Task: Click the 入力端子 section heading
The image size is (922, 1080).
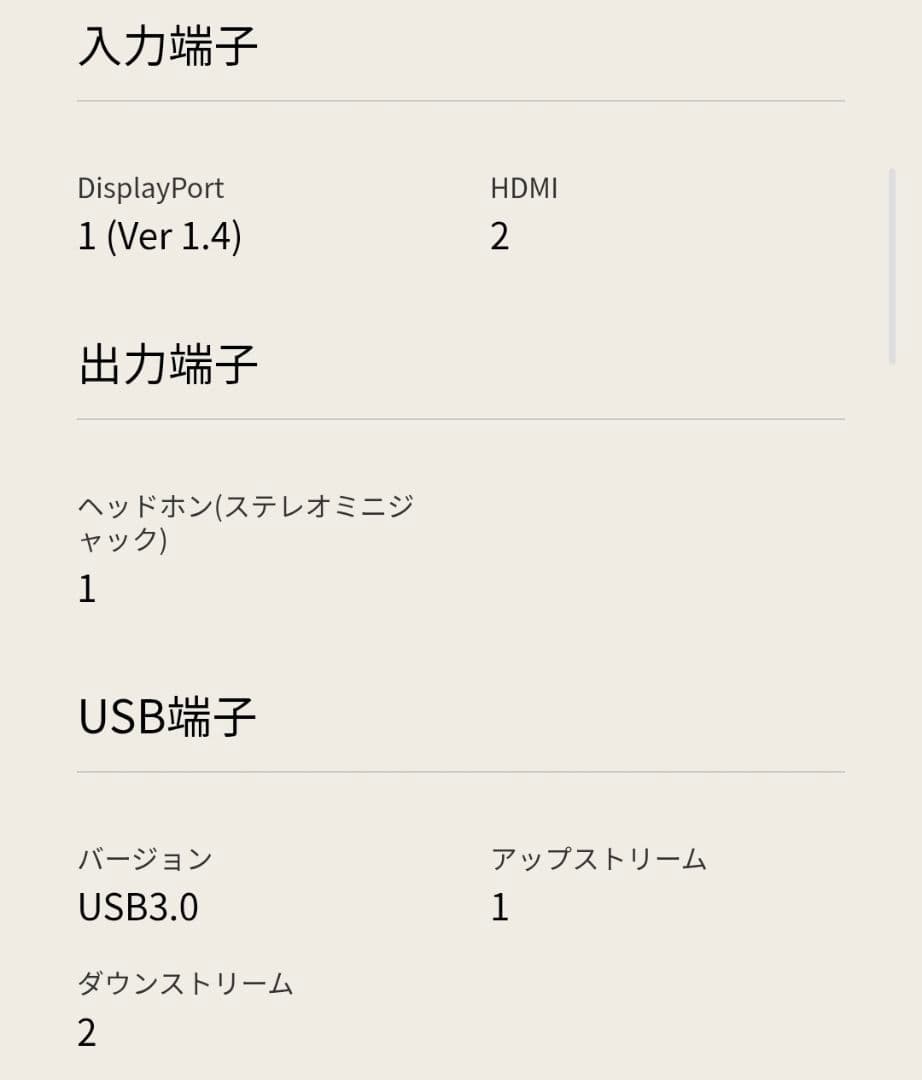Action: click(167, 46)
